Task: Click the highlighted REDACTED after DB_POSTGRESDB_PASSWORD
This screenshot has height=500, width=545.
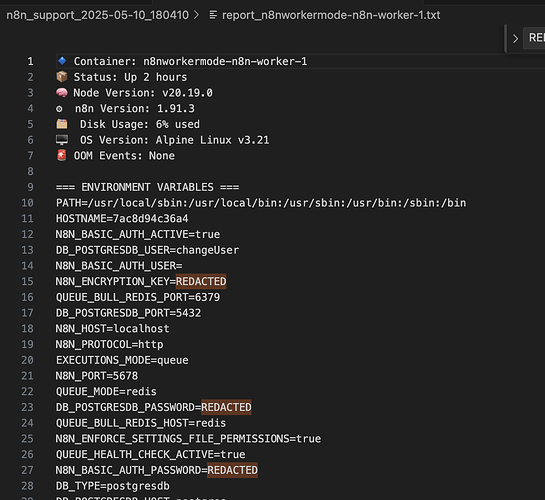Action: tap(226, 407)
